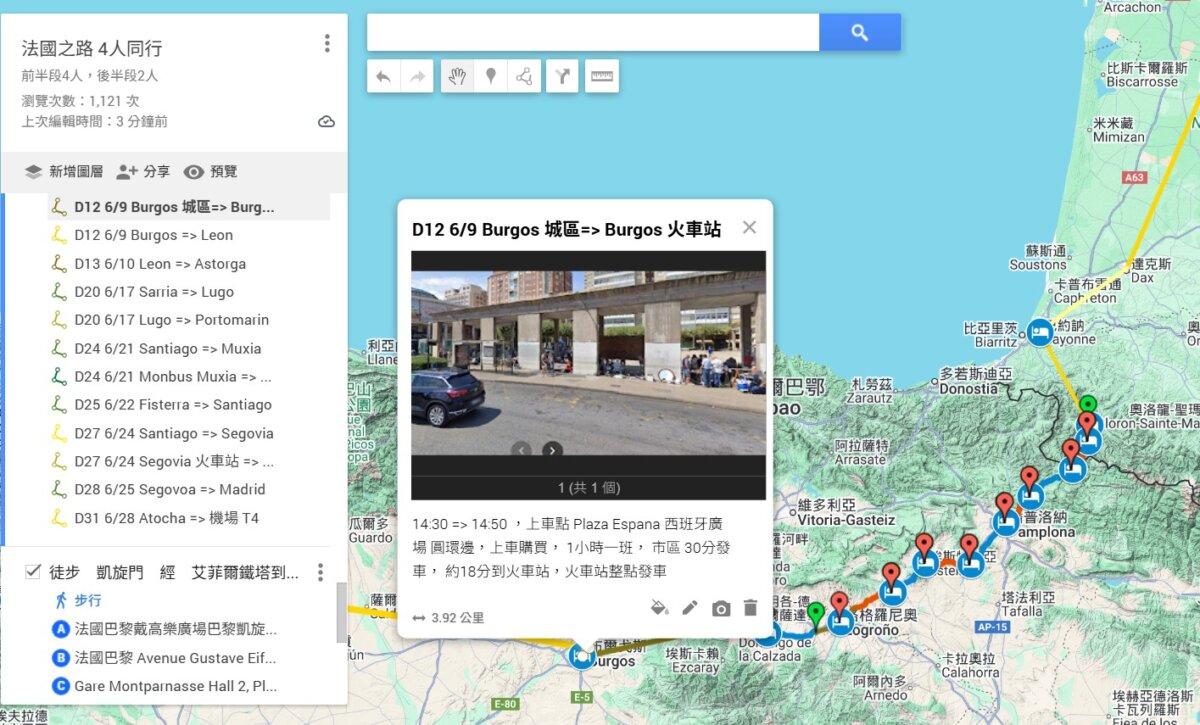Screen dimensions: 1200x725
Task: Click the next photo arrow in Burgos popup
Action: [x=552, y=451]
